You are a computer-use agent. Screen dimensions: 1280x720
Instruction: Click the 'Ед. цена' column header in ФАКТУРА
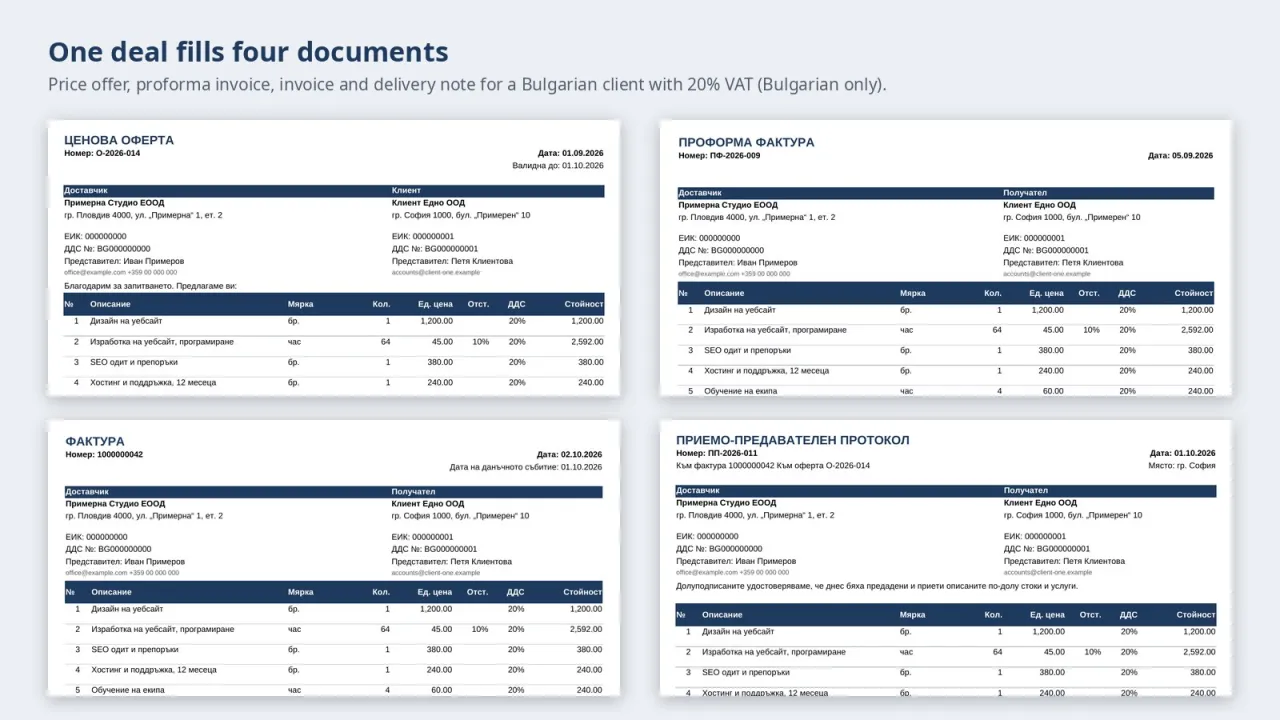coord(435,592)
